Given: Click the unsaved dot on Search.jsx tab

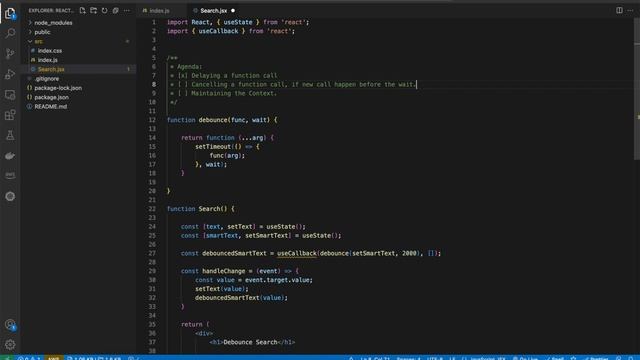Looking at the screenshot, I should [x=233, y=11].
